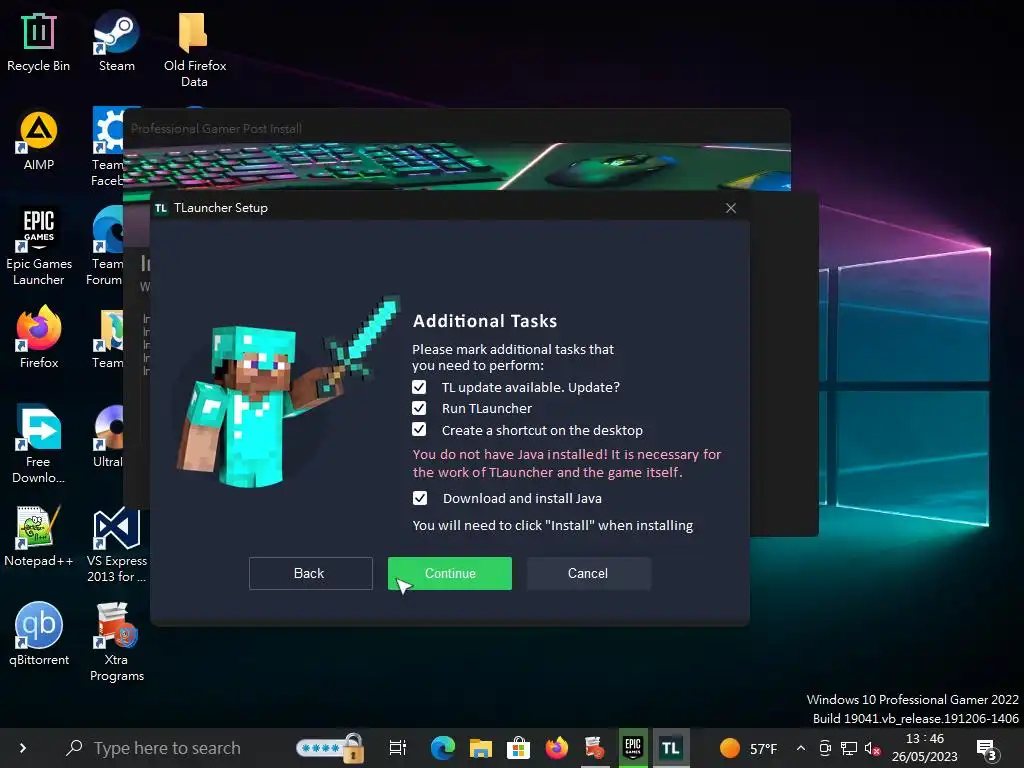Select the AIMP desktop shortcut
This screenshot has width=1024, height=768.
coord(39,141)
